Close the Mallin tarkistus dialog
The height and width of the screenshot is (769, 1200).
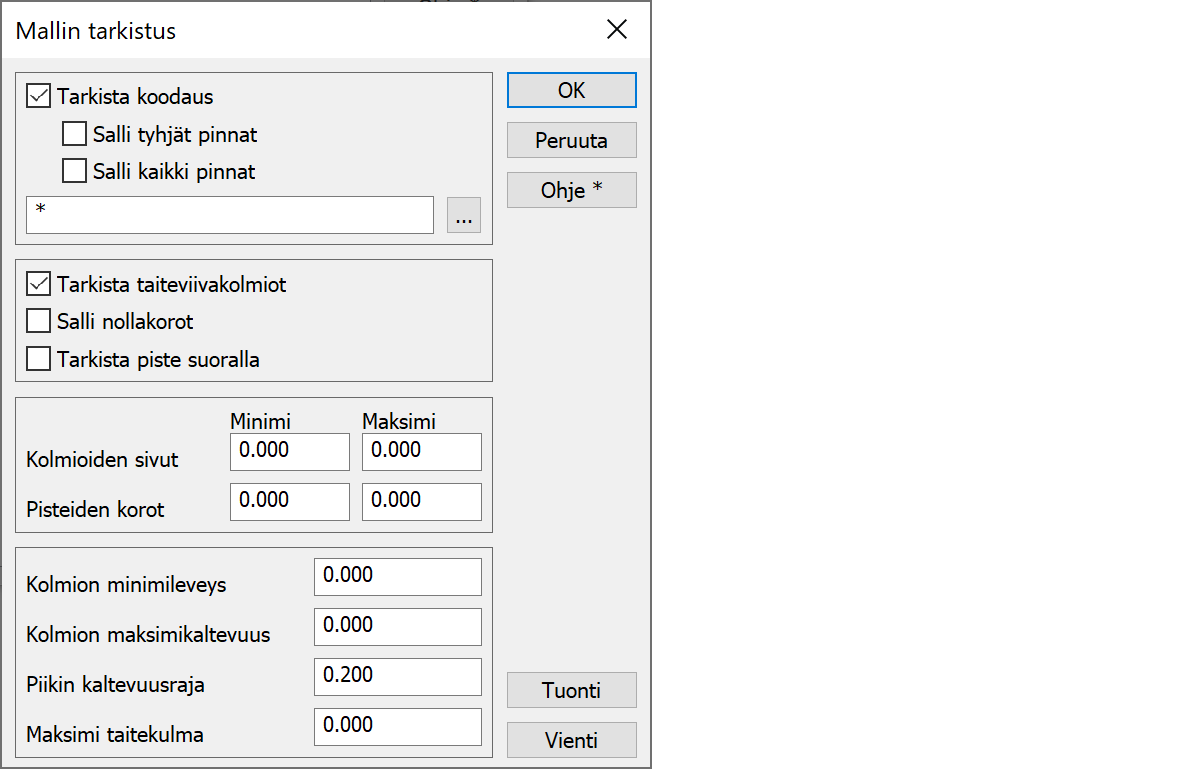pos(617,30)
